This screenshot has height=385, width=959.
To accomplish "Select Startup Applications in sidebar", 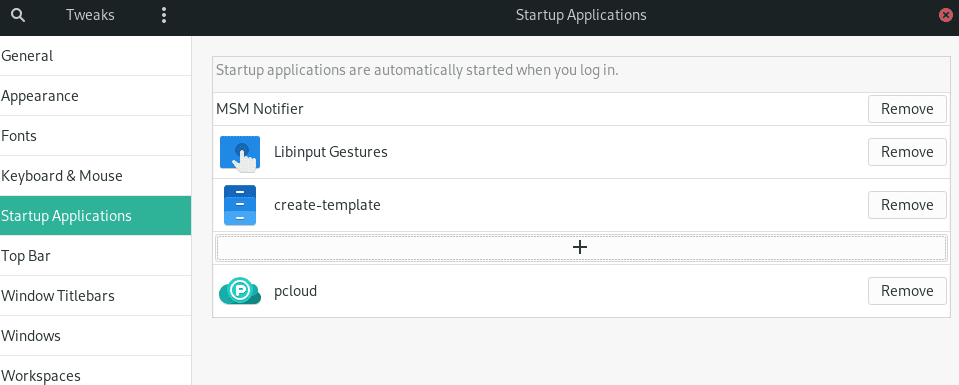I will tap(95, 216).
